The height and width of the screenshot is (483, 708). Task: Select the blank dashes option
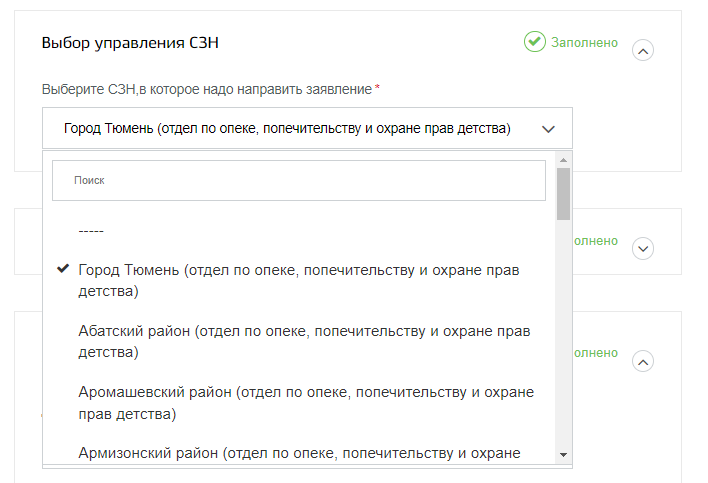91,231
